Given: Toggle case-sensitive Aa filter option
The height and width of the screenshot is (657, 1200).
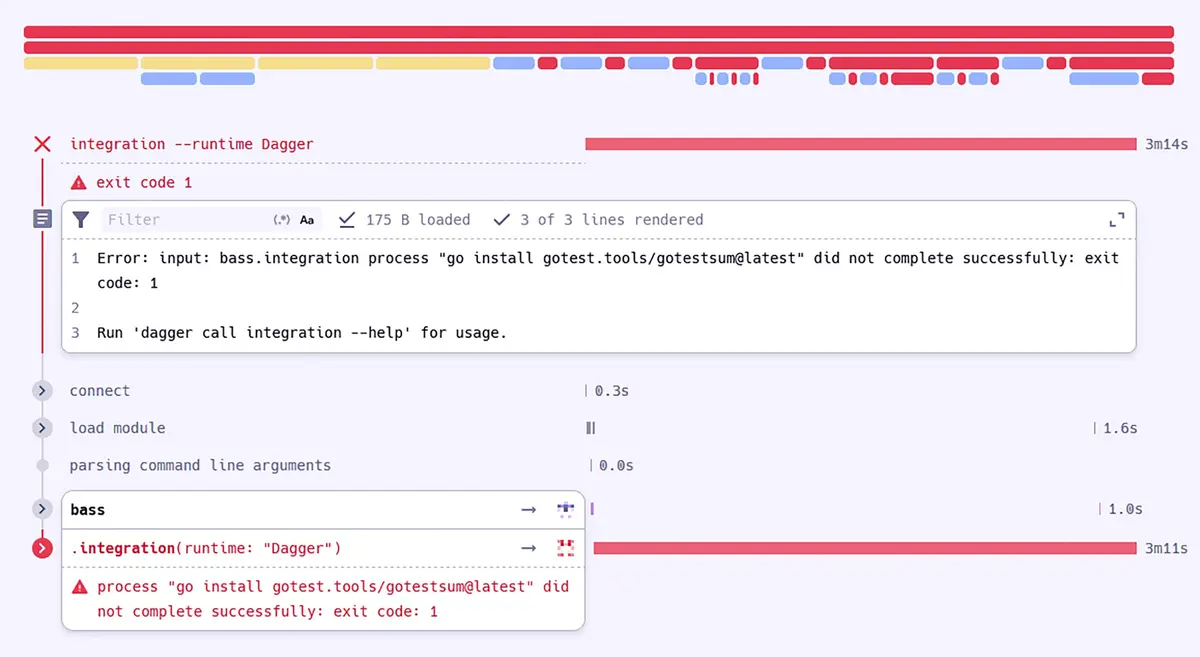Looking at the screenshot, I should pyautogui.click(x=307, y=220).
